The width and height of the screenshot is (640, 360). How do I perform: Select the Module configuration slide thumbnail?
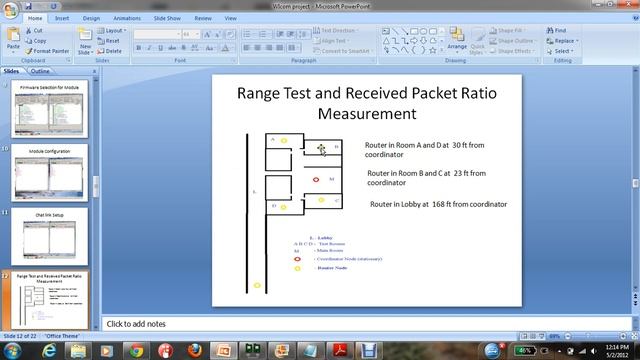point(49,173)
